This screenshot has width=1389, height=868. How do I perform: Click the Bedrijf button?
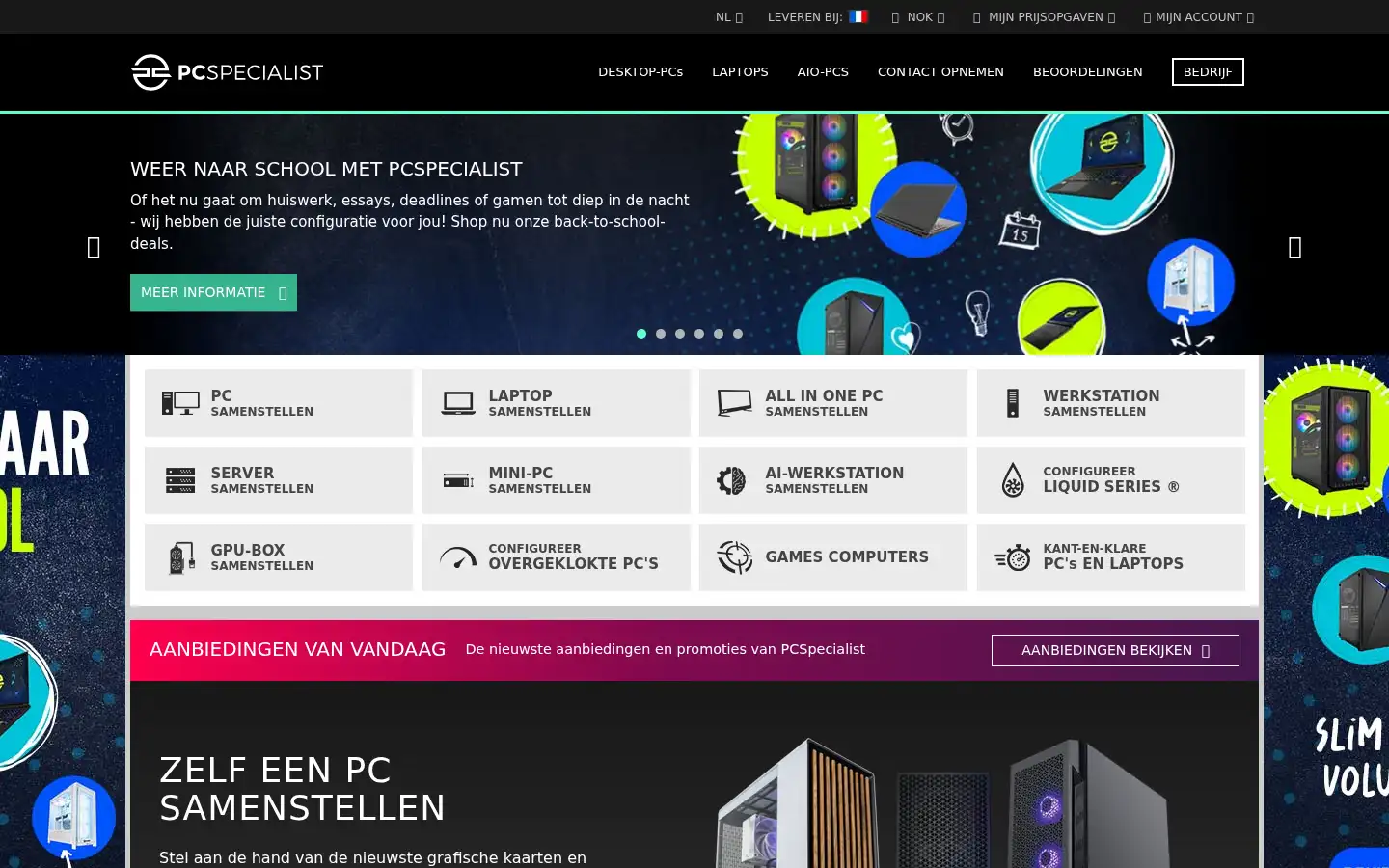(1208, 72)
